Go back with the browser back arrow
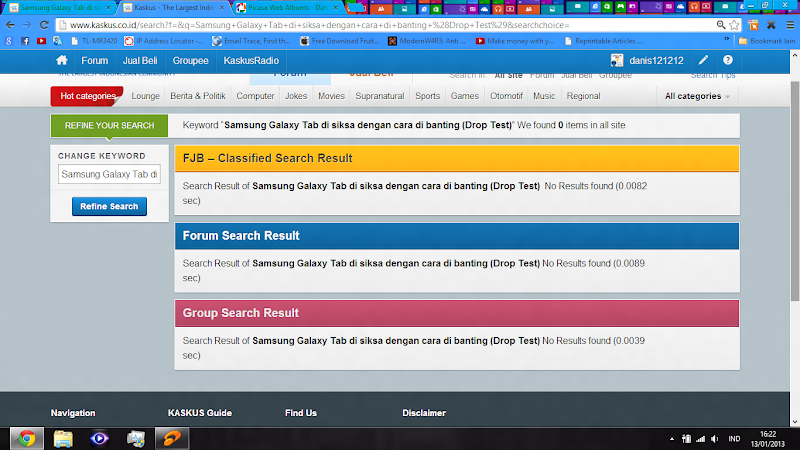The image size is (800, 450). (10, 25)
